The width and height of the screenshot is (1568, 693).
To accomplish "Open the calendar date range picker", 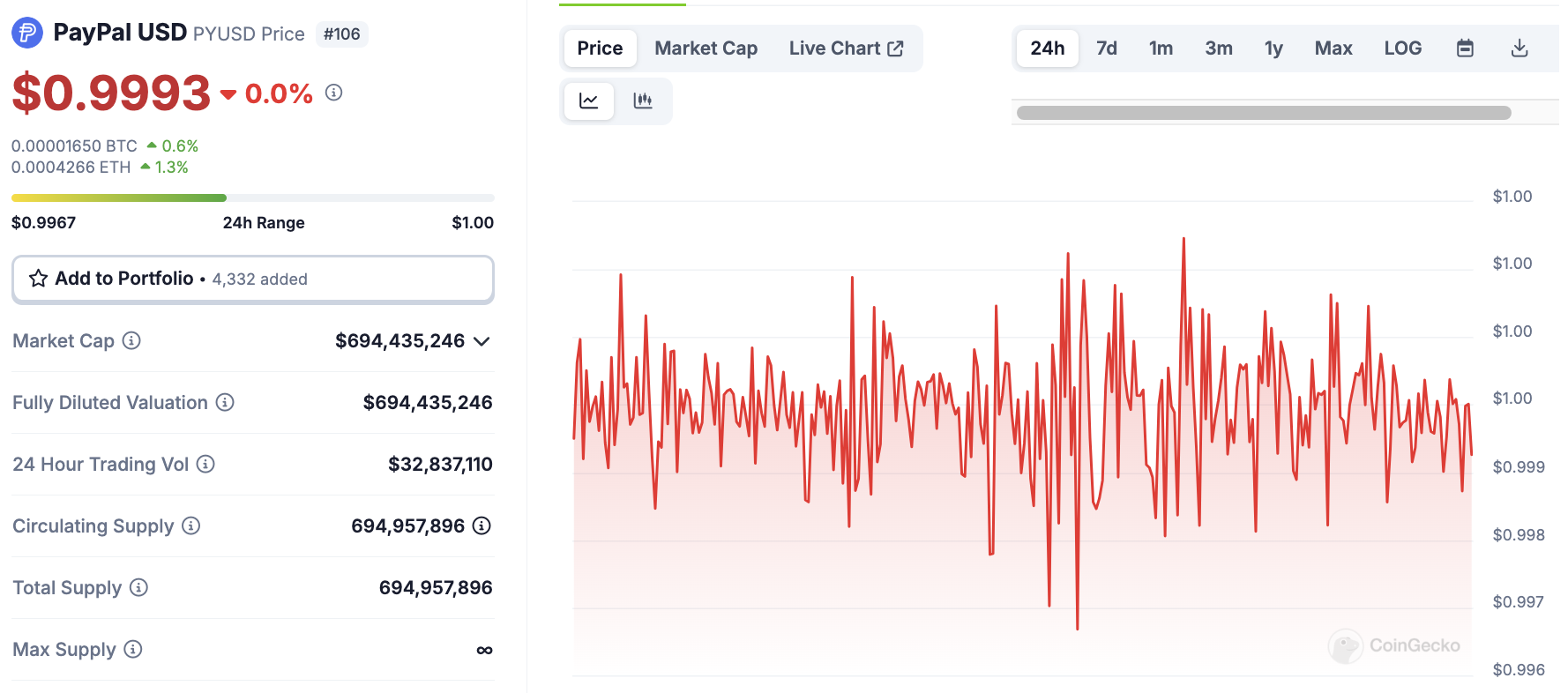I will (x=1465, y=48).
